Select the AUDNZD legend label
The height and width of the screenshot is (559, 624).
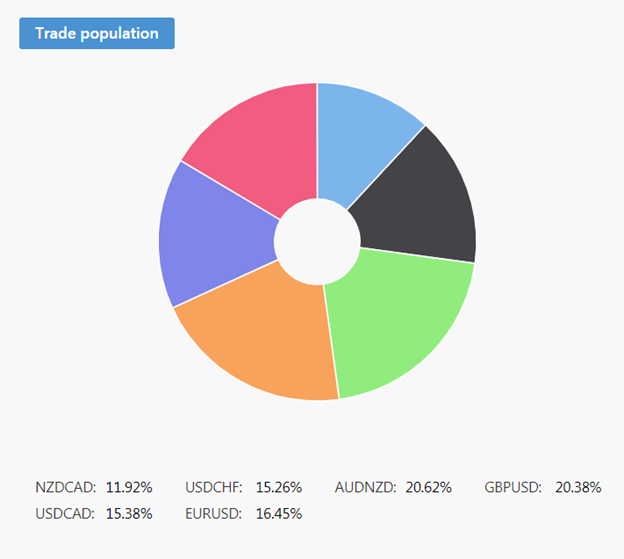(365, 488)
